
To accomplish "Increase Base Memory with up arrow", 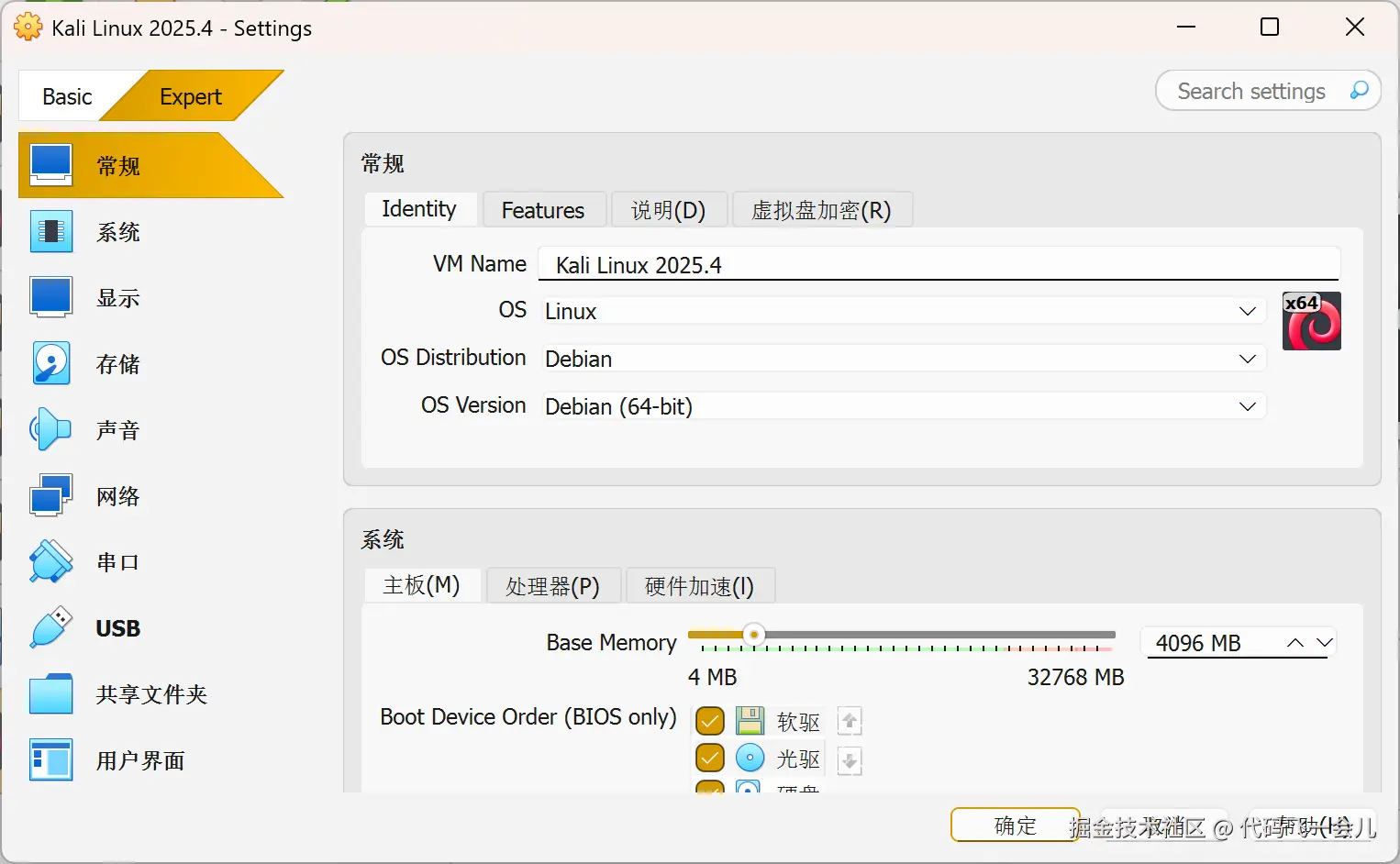I will pyautogui.click(x=1295, y=643).
